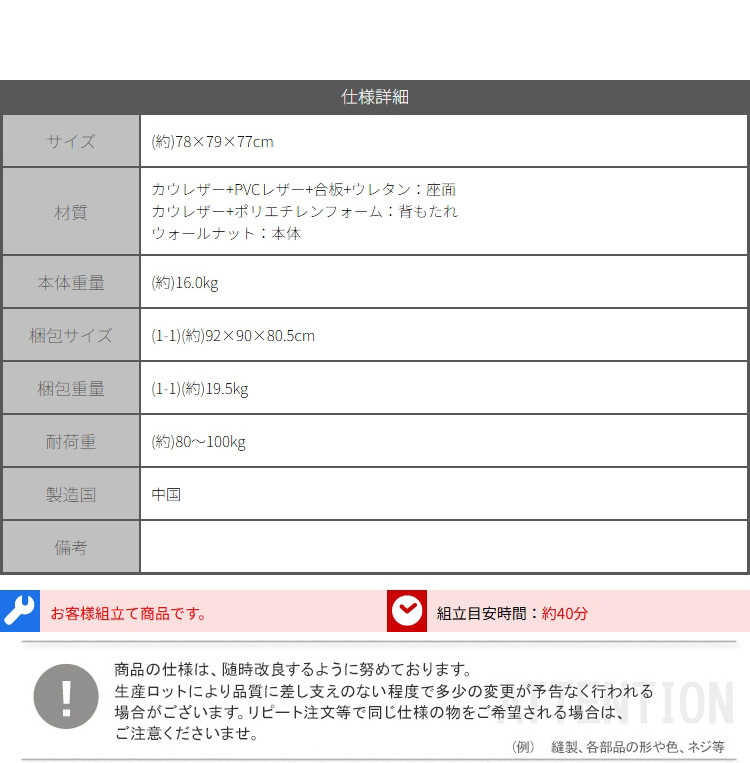
Task: Click the package size 92×90×80.5cm value
Action: pyautogui.click(x=233, y=336)
